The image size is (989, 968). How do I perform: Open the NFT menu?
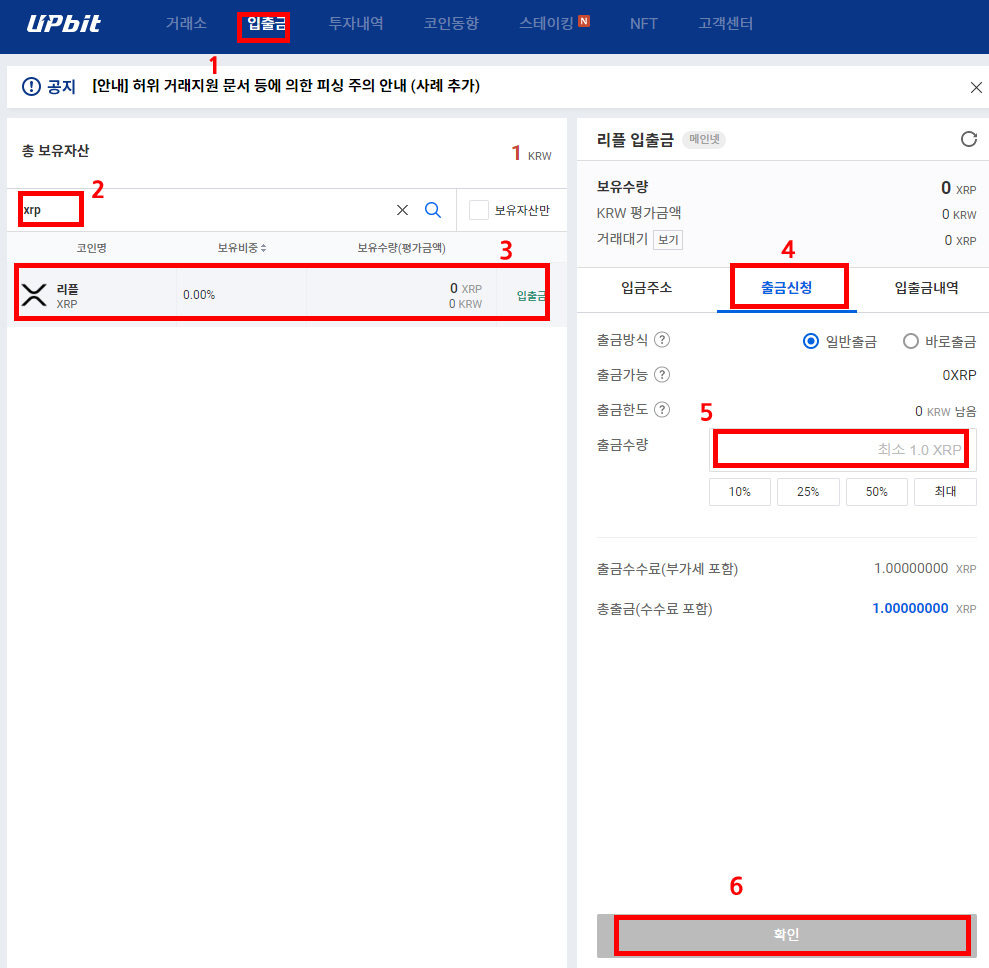click(x=643, y=24)
